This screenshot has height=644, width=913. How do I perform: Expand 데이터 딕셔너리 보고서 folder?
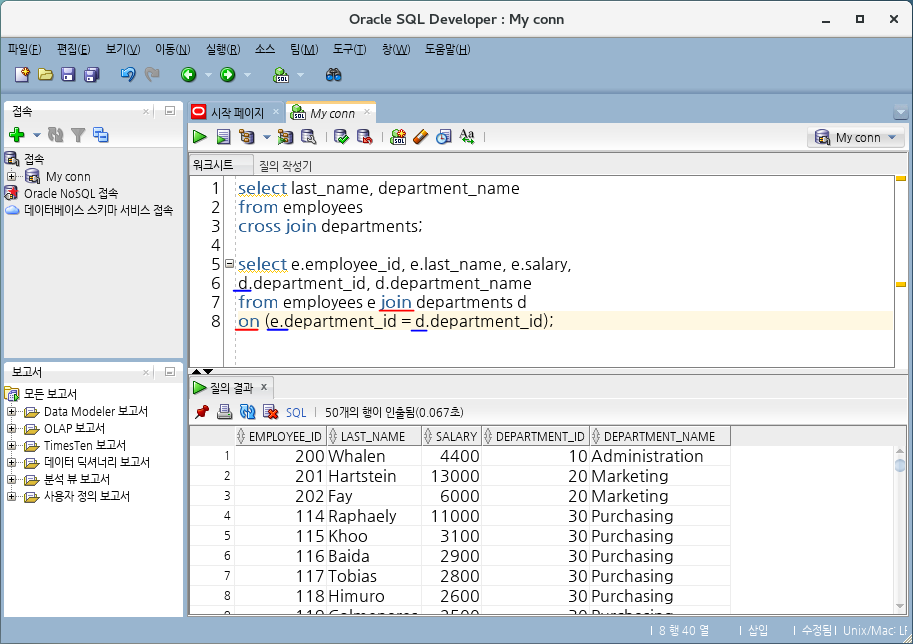coord(11,462)
